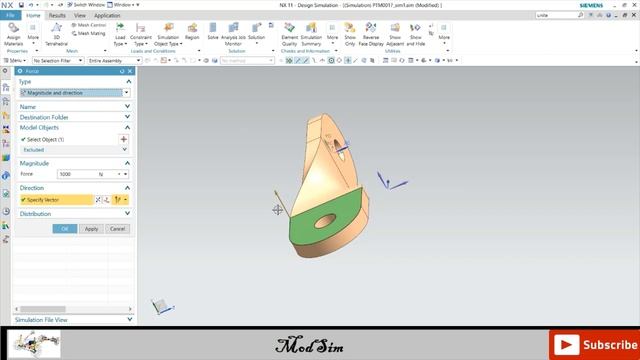640x360 pixels.
Task: Open Simulation Summary
Action: 311,34
